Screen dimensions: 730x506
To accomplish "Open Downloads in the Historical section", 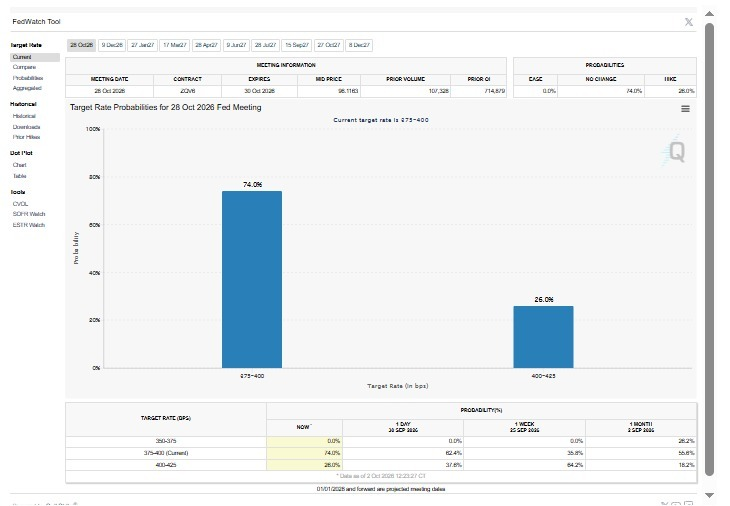I will (x=27, y=127).
